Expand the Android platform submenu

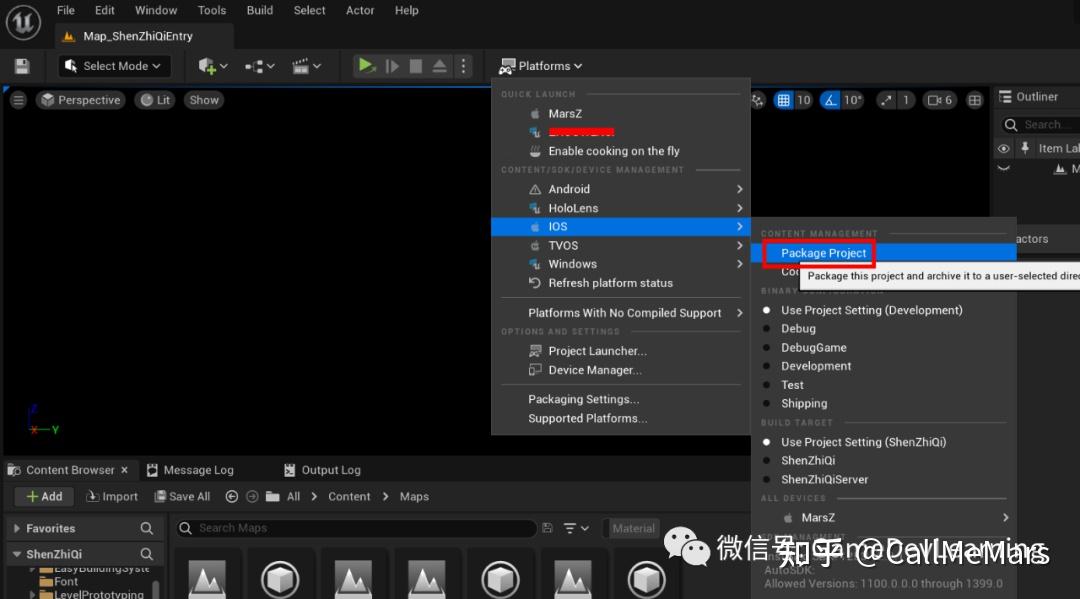621,189
